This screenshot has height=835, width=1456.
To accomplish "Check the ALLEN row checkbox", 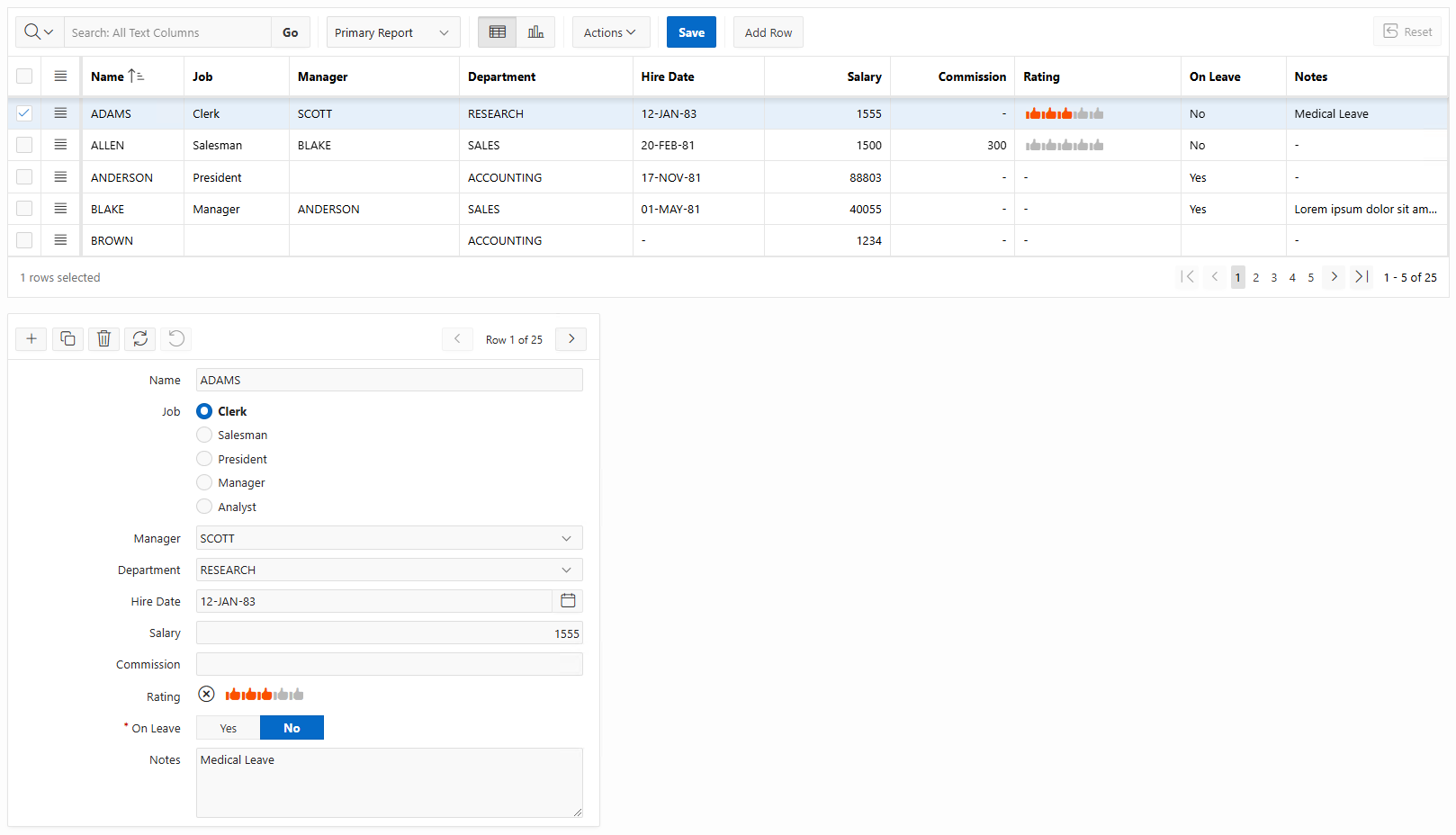I will [24, 145].
